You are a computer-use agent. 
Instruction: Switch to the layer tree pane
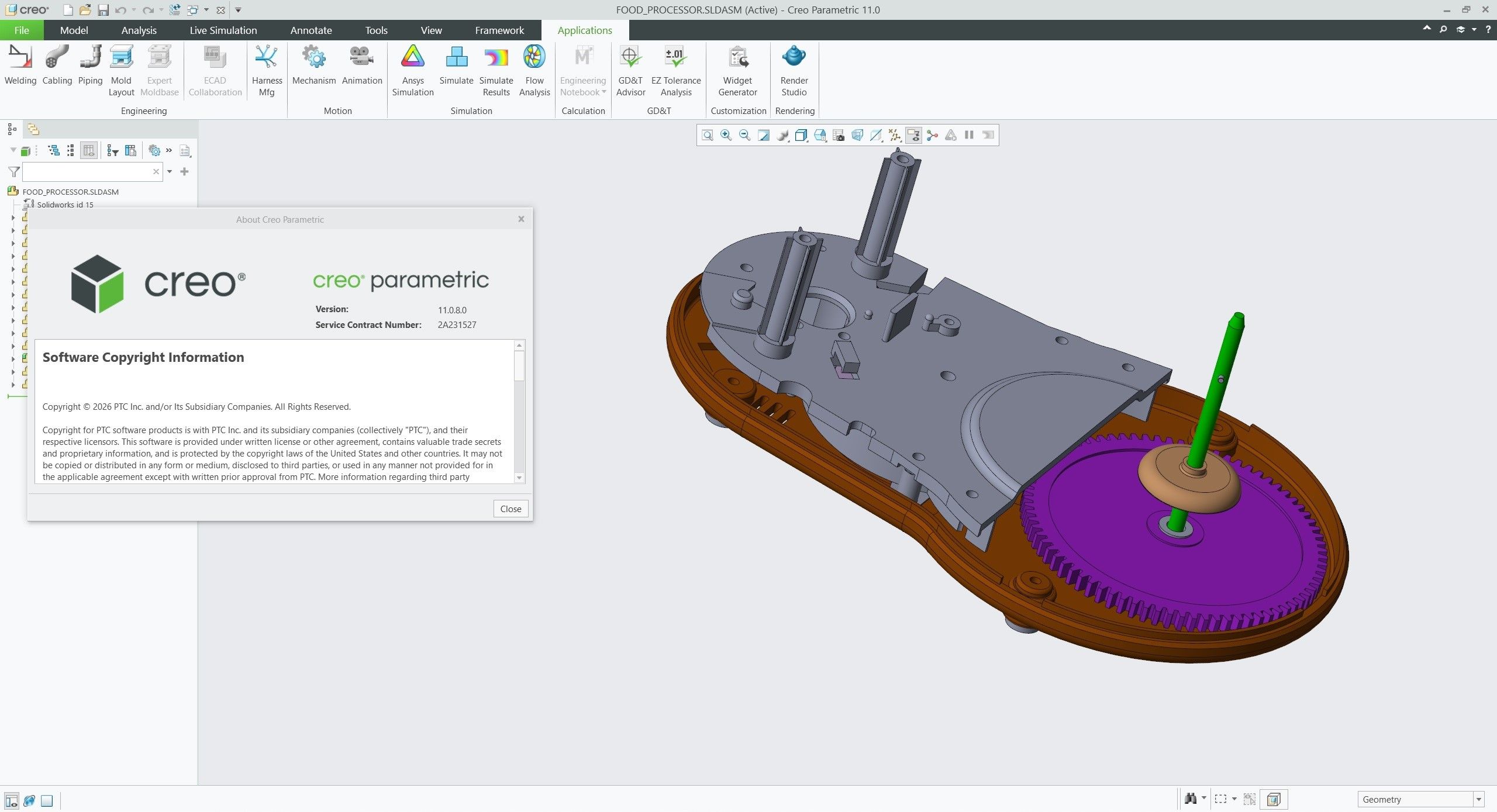point(33,129)
